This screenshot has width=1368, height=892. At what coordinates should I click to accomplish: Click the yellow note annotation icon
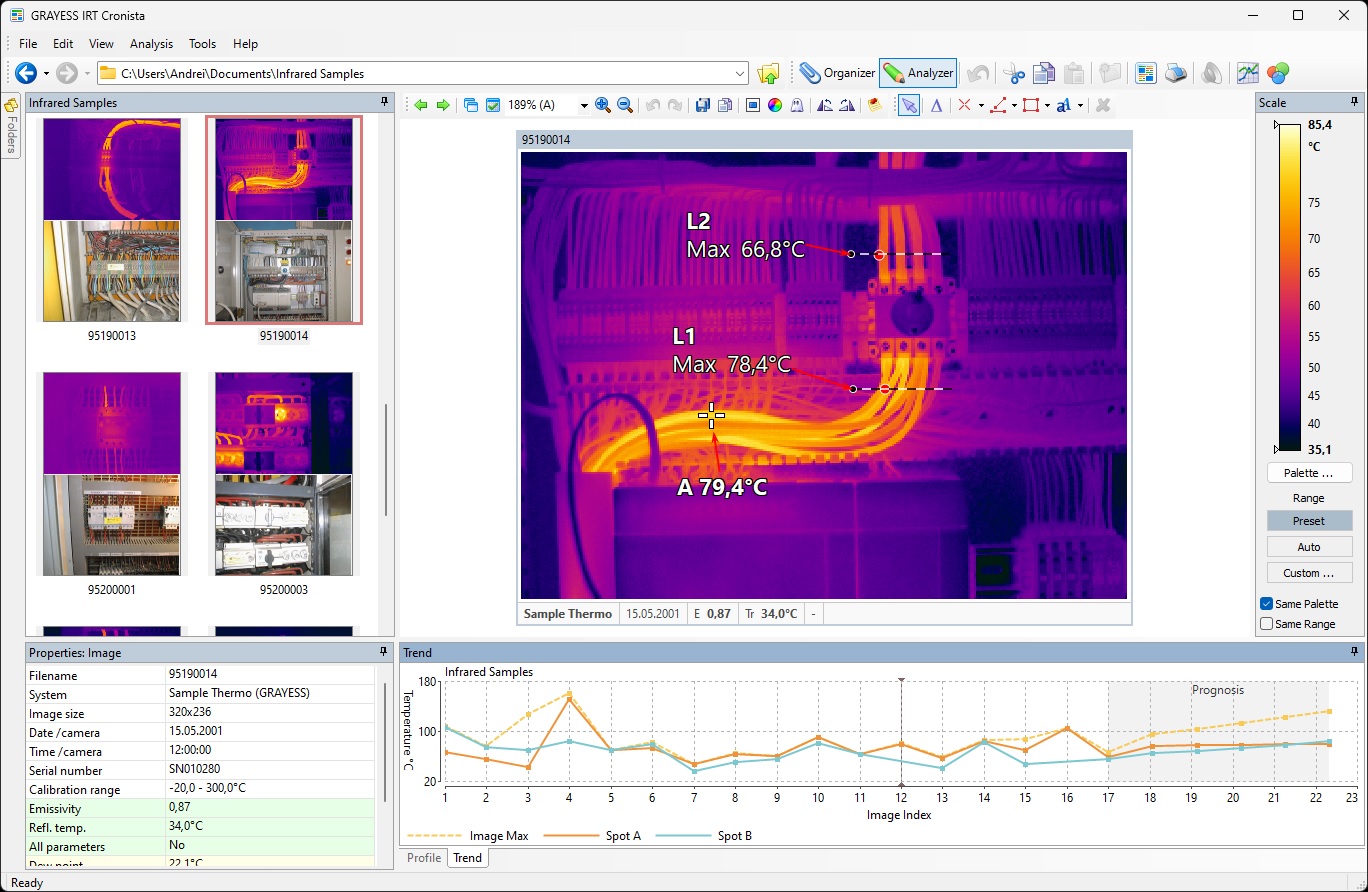point(875,105)
